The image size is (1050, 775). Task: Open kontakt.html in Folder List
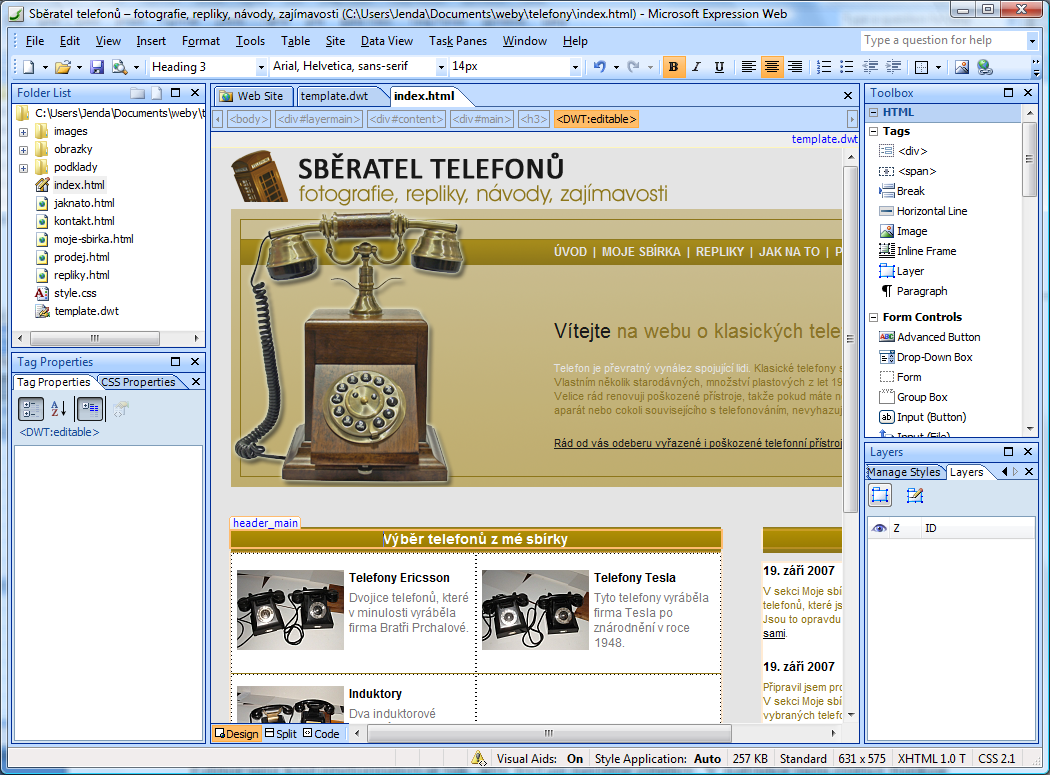pos(84,221)
